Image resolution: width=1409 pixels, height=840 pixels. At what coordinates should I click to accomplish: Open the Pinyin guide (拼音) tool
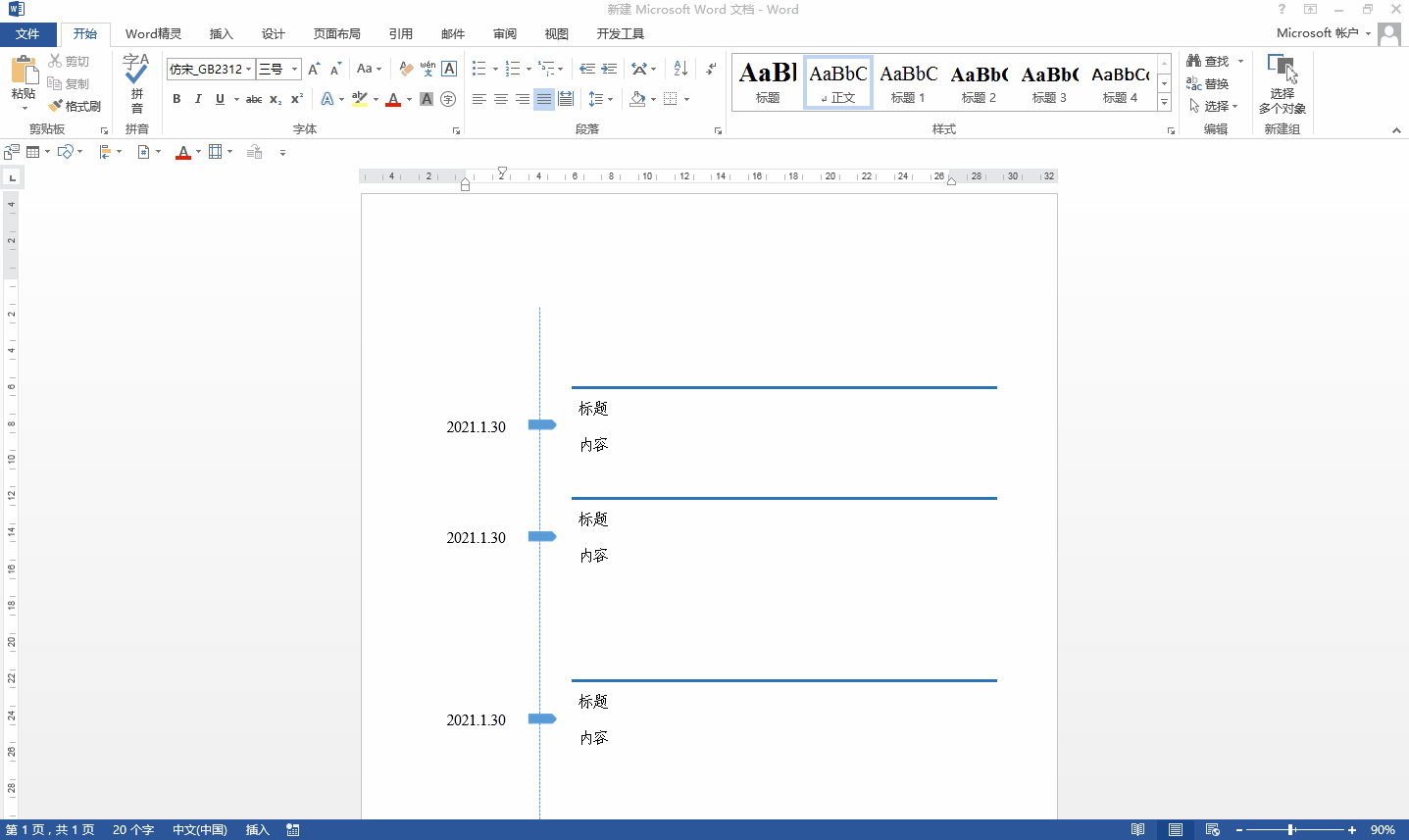click(x=136, y=83)
